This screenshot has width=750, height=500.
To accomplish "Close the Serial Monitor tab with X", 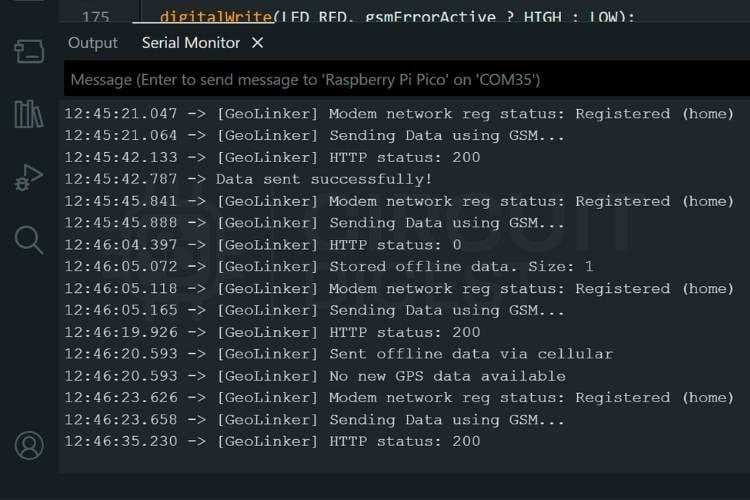I will 257,43.
